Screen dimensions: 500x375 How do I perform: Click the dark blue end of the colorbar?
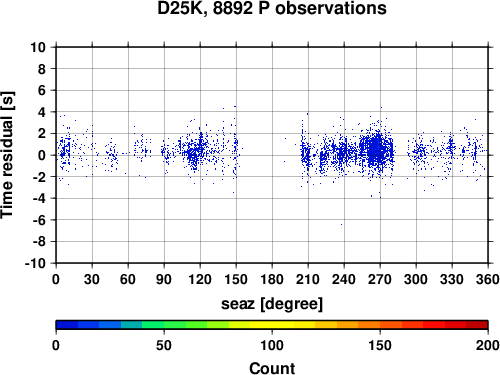point(67,325)
